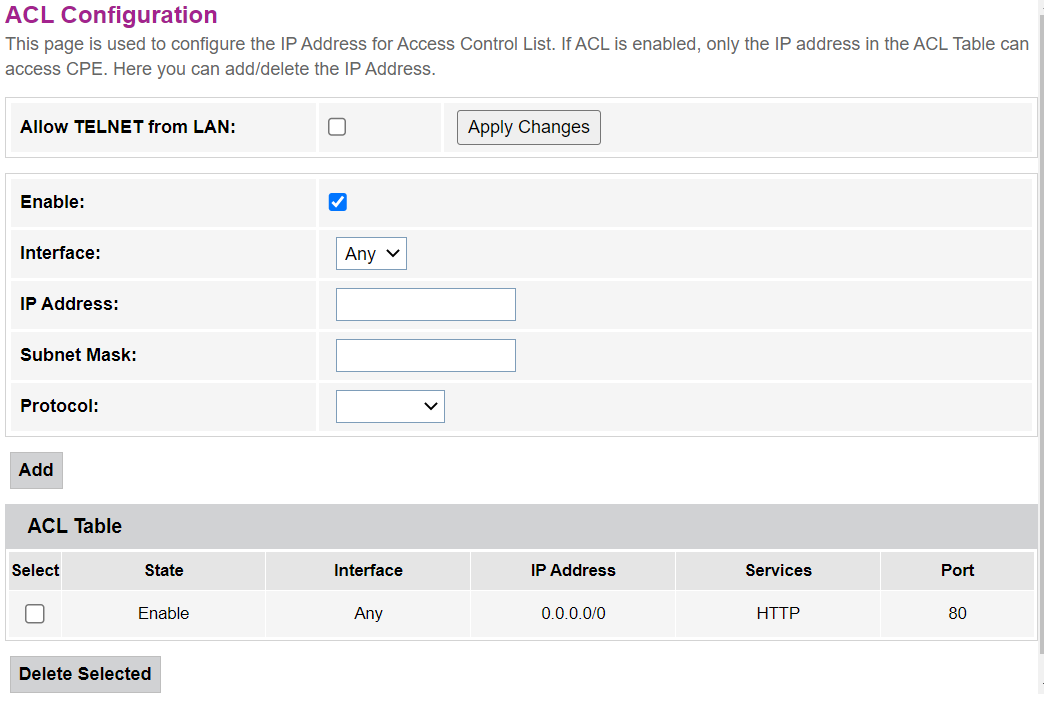Click the Services column header
This screenshot has width=1044, height=704.
[778, 570]
